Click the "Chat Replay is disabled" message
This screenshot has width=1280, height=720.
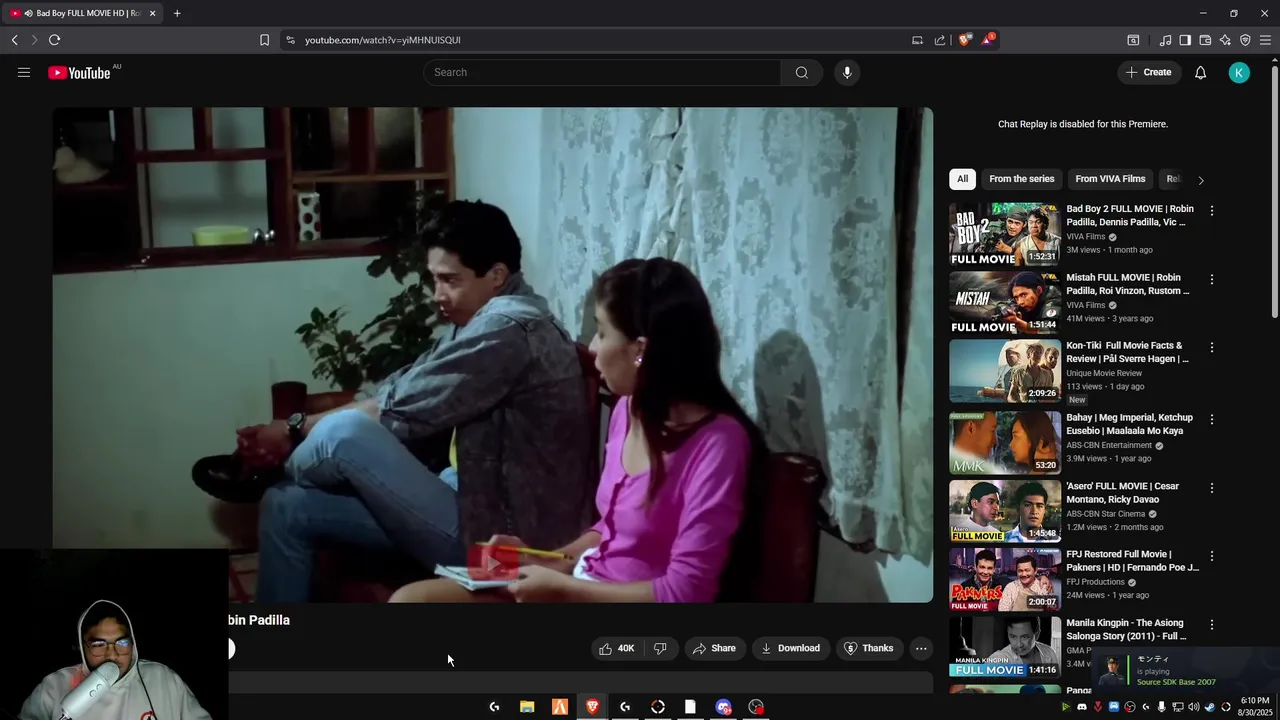1083,124
